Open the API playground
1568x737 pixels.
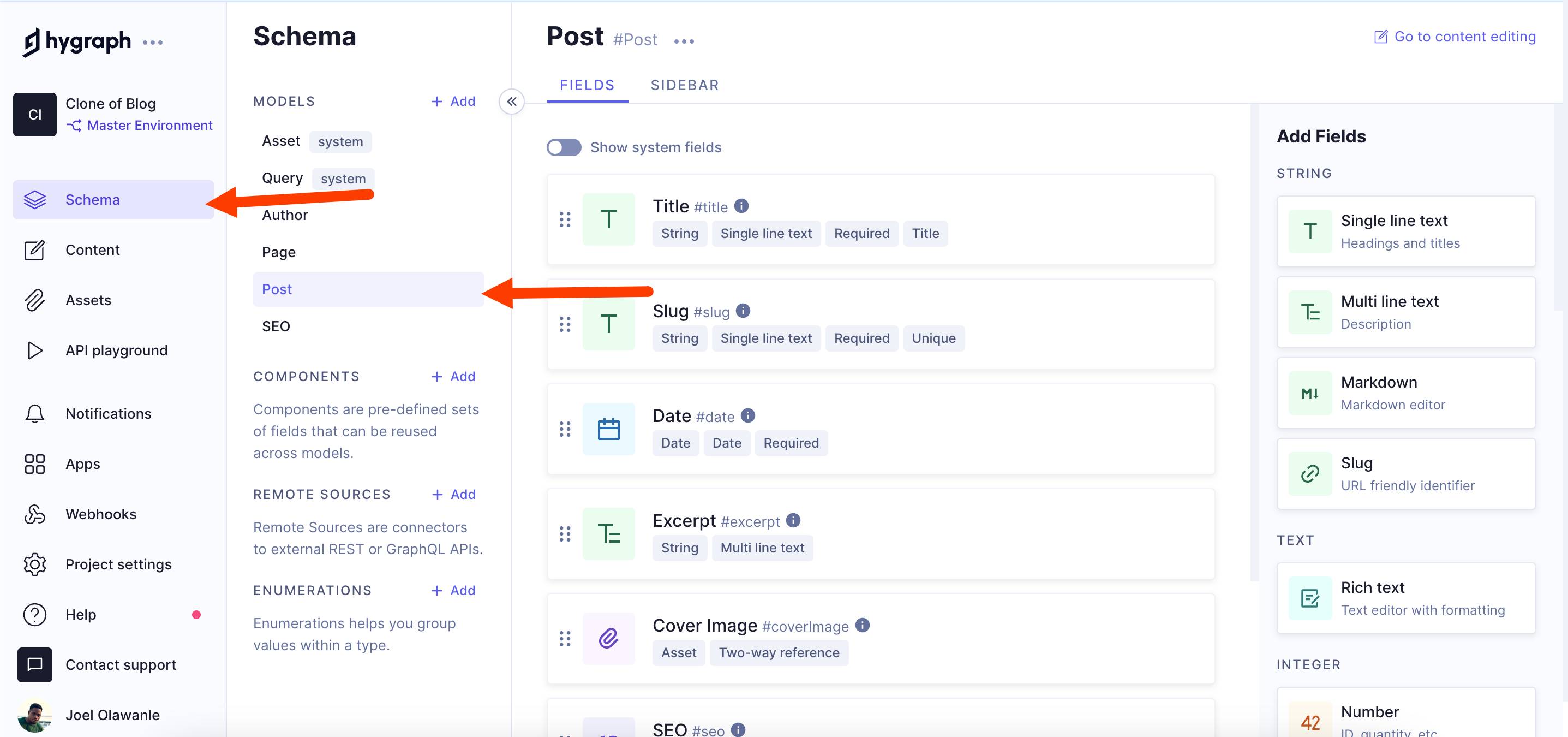click(35, 350)
